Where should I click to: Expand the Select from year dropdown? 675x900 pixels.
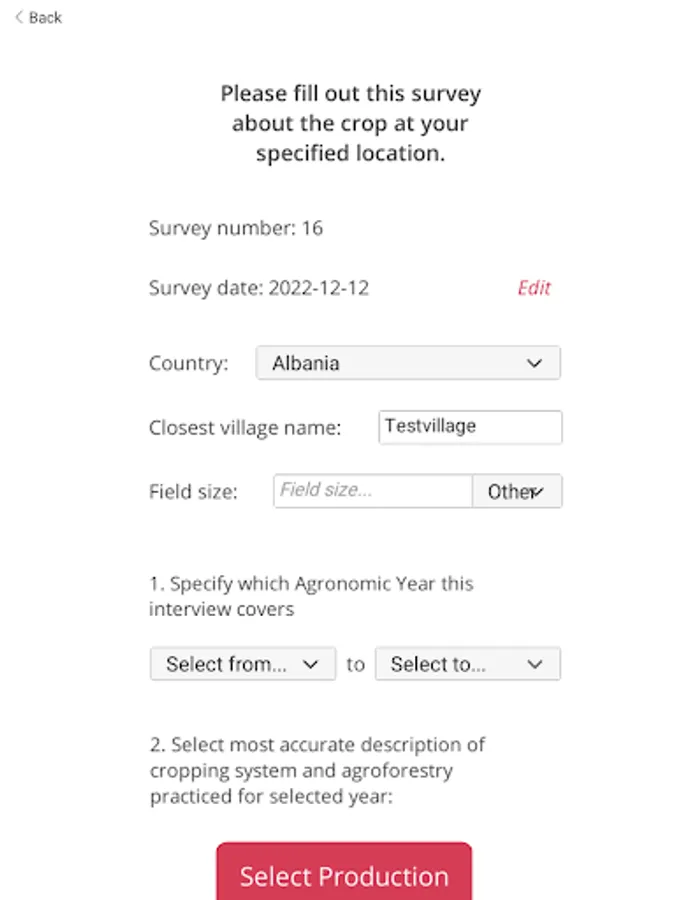pos(242,664)
